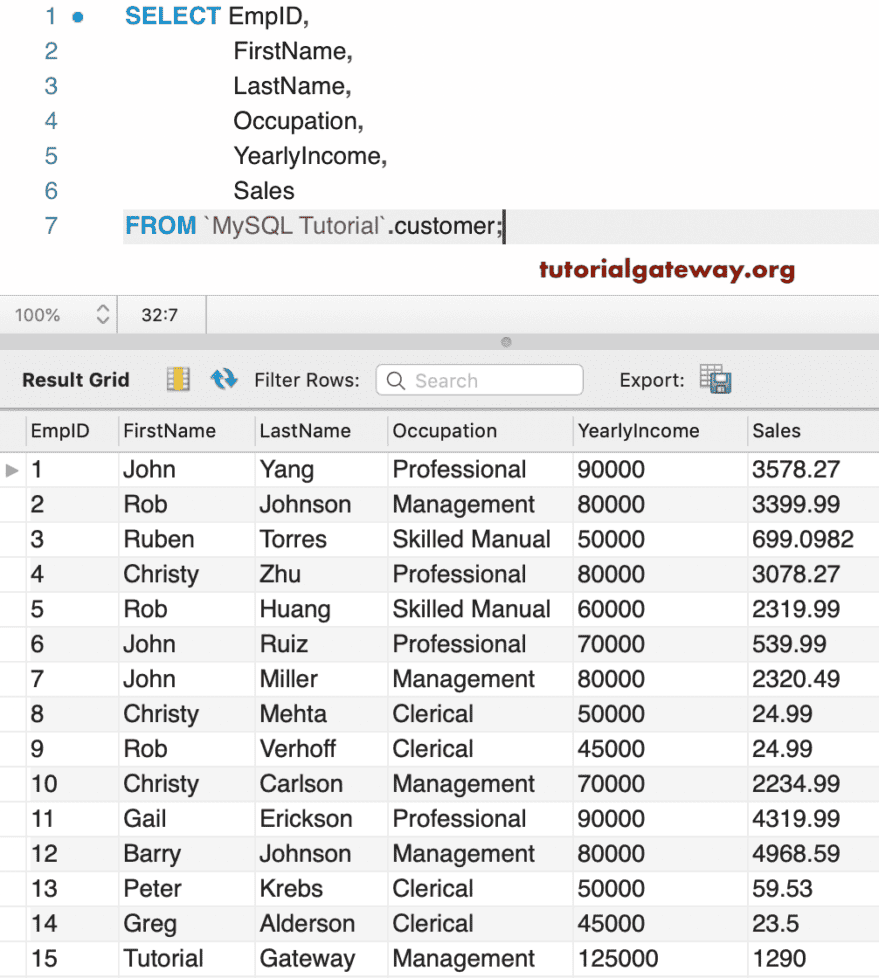This screenshot has height=978, width=879.
Task: Select the last name cell Torres
Action: click(x=321, y=540)
